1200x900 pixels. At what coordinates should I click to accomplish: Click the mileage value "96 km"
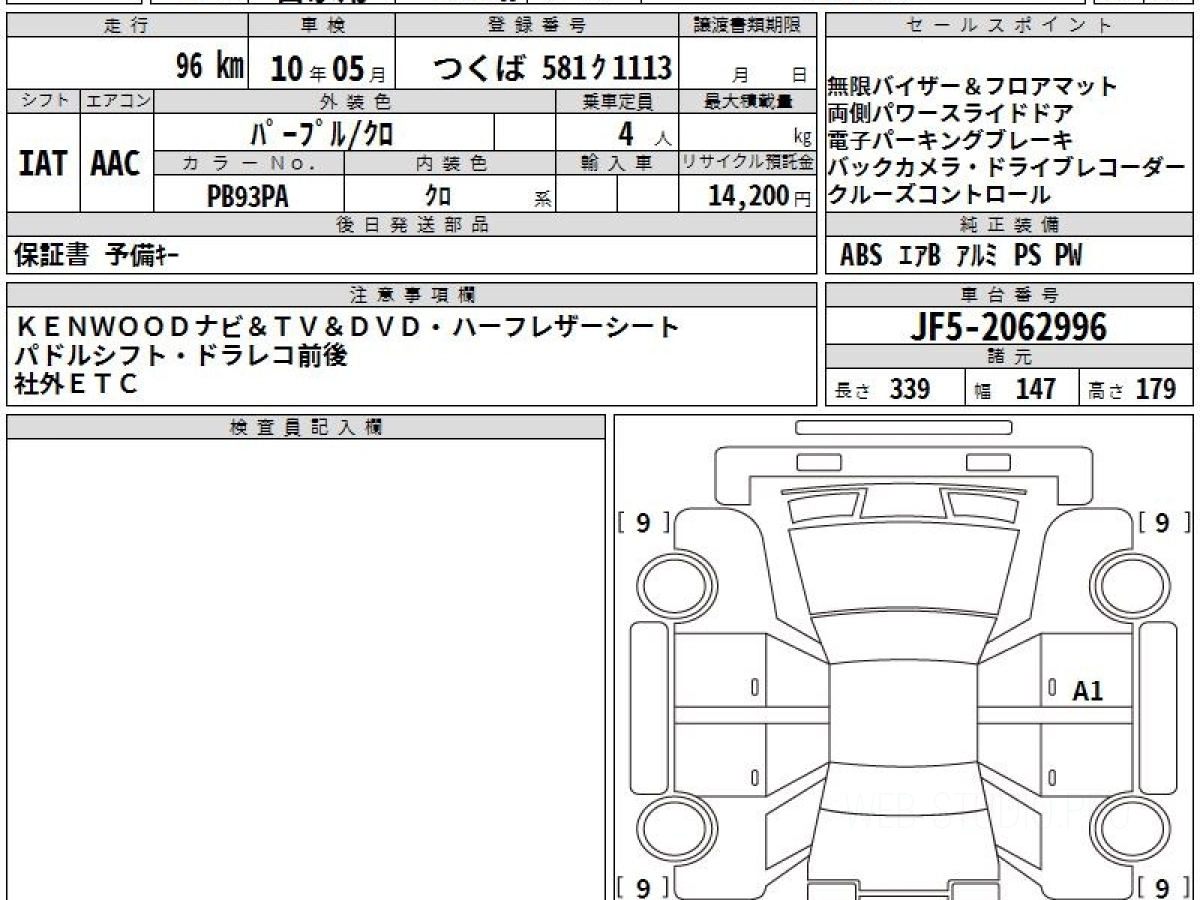(x=210, y=67)
